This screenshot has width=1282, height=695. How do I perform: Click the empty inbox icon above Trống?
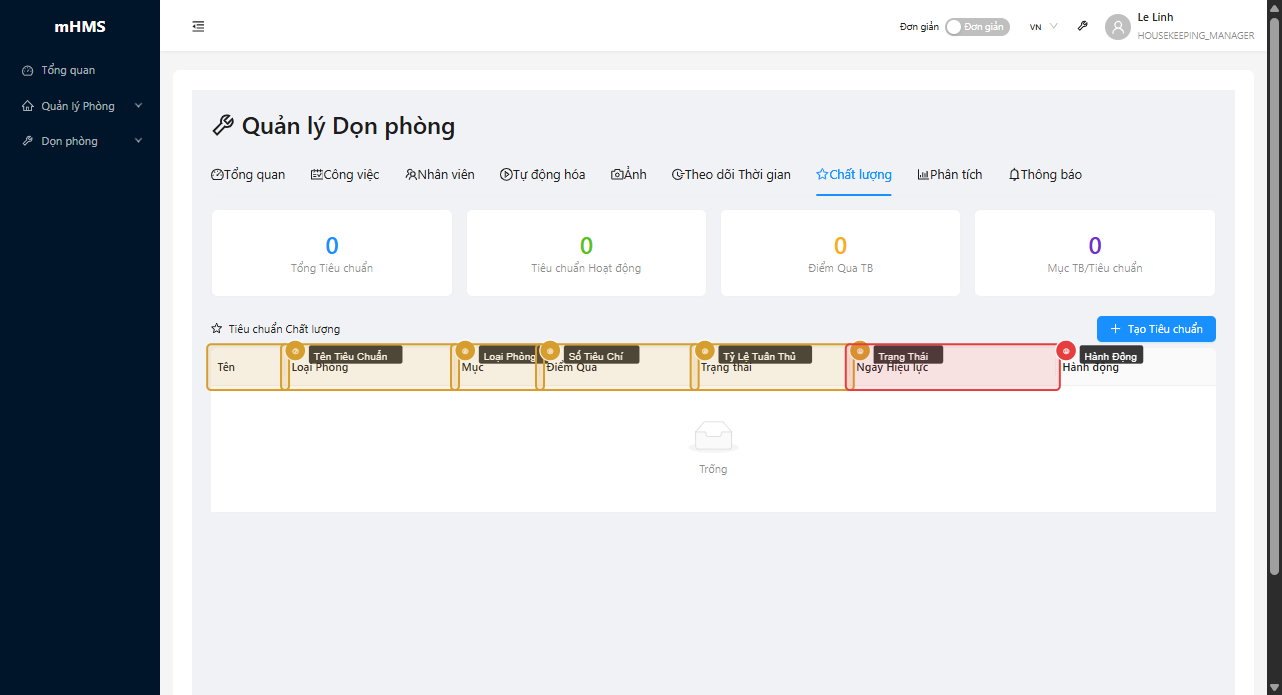coord(713,437)
